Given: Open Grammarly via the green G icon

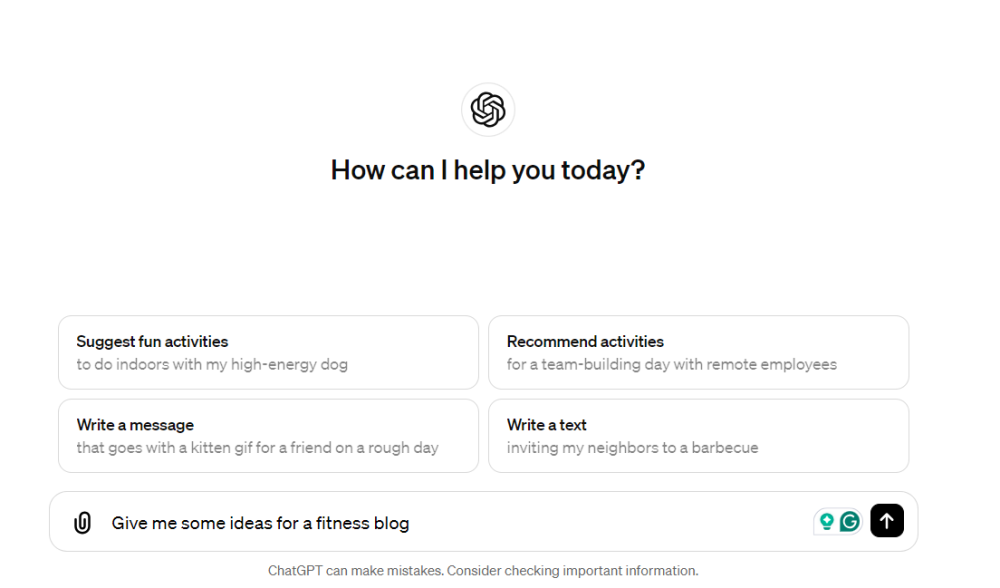Looking at the screenshot, I should tap(848, 520).
